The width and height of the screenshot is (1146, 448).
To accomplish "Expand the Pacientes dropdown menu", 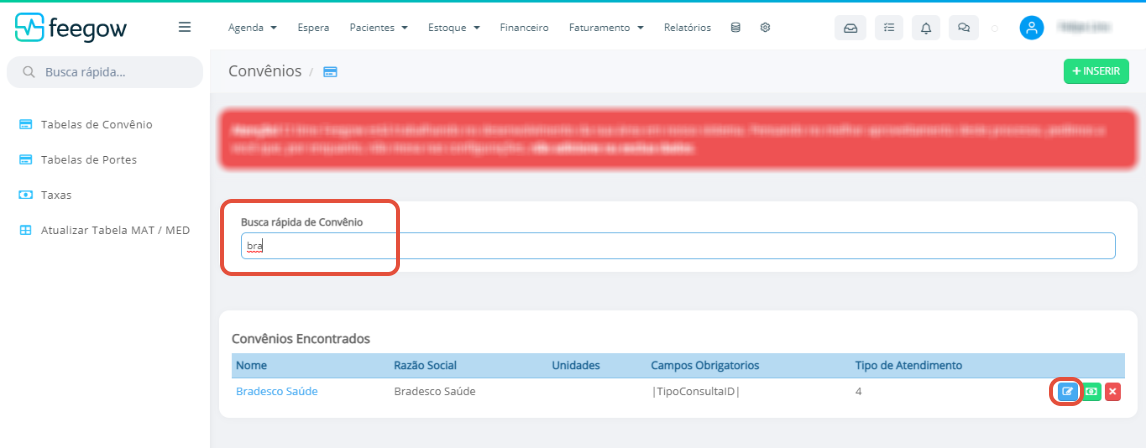I will tap(378, 28).
